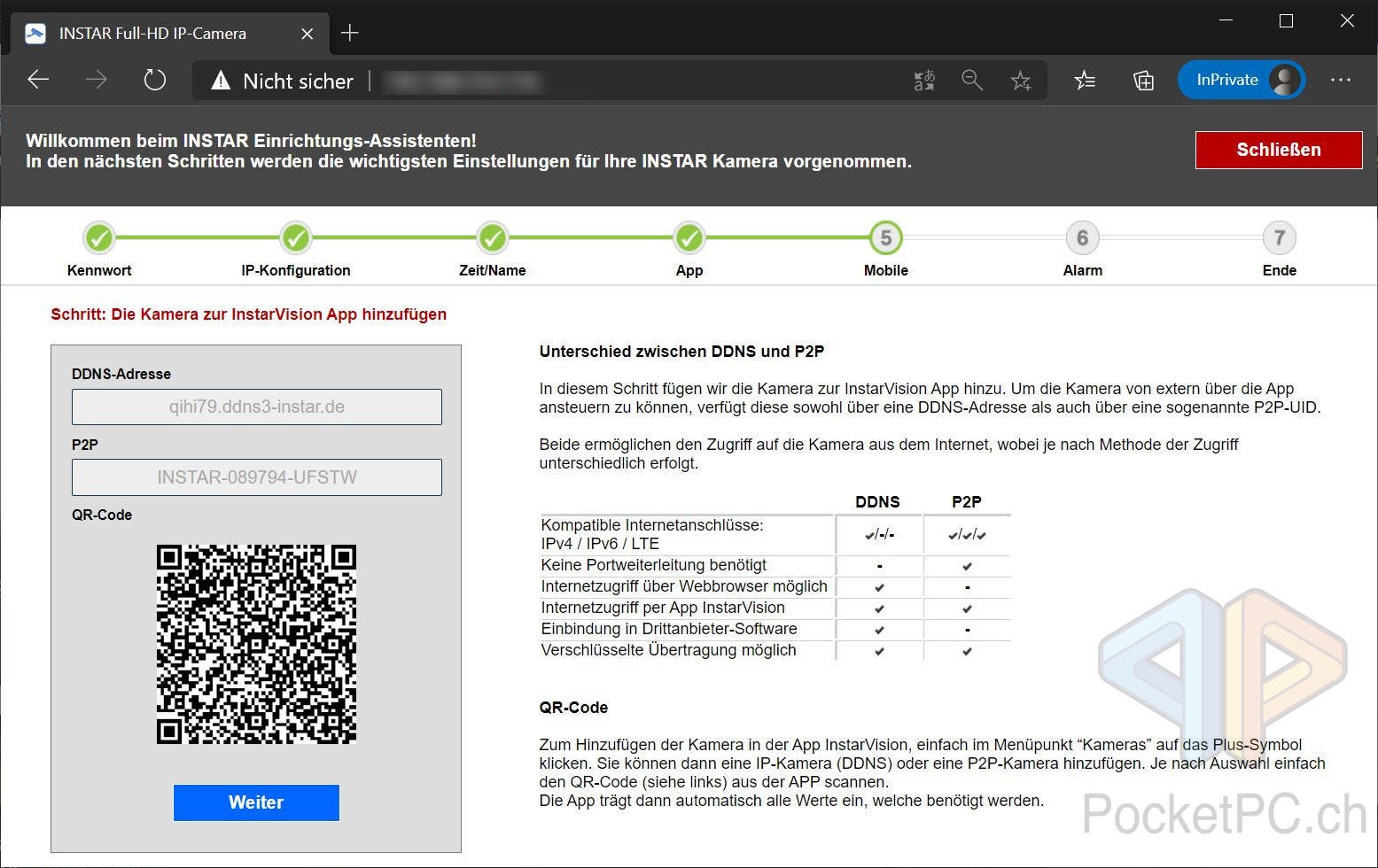Click the INSTAR tab favicon
The width and height of the screenshot is (1378, 868).
coord(35,34)
